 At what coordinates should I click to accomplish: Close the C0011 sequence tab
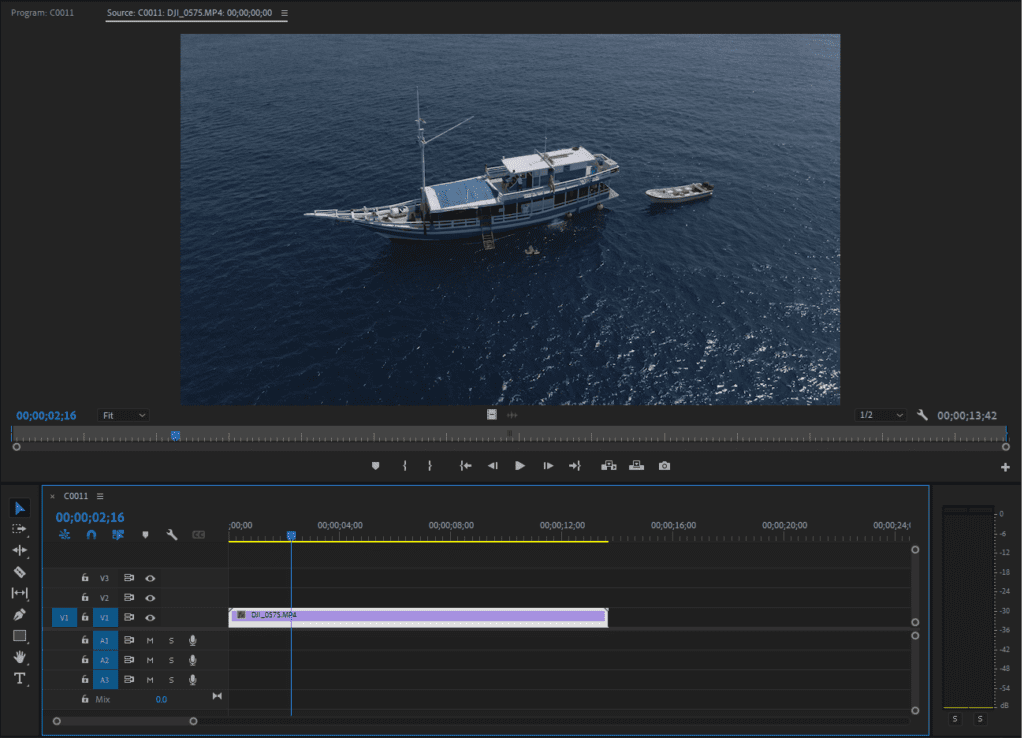pyautogui.click(x=52, y=496)
